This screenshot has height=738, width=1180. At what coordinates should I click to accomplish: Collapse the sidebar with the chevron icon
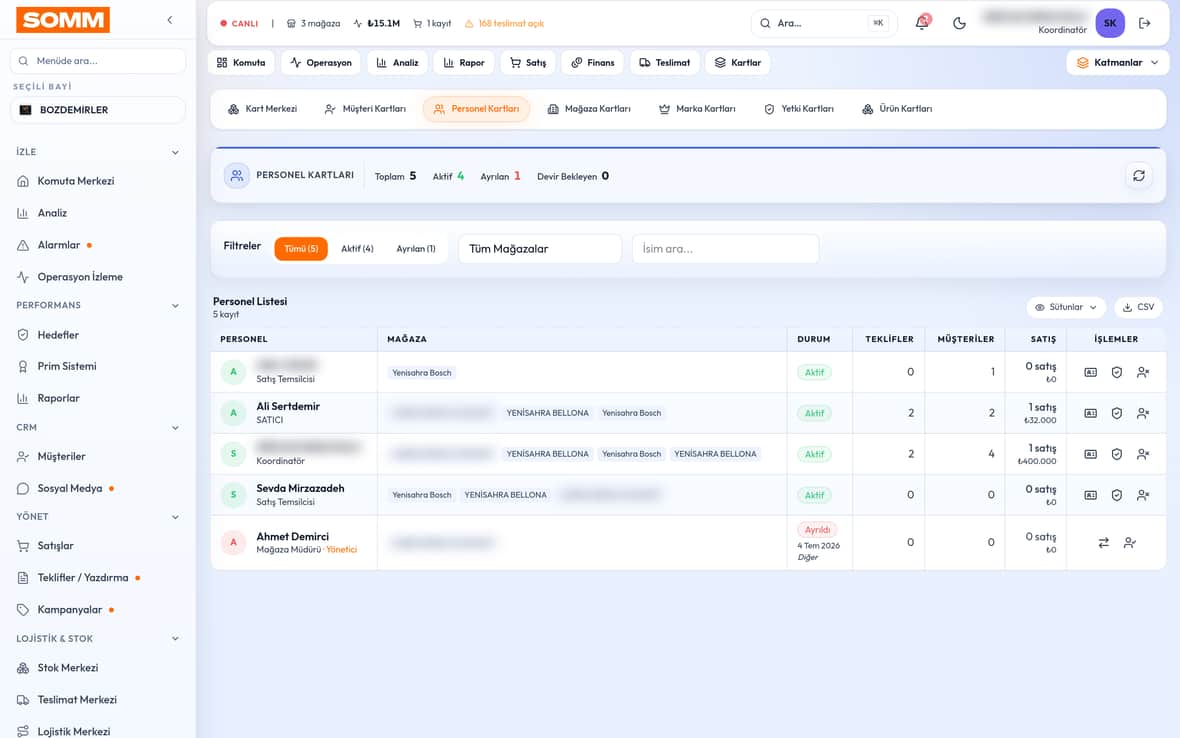(170, 20)
